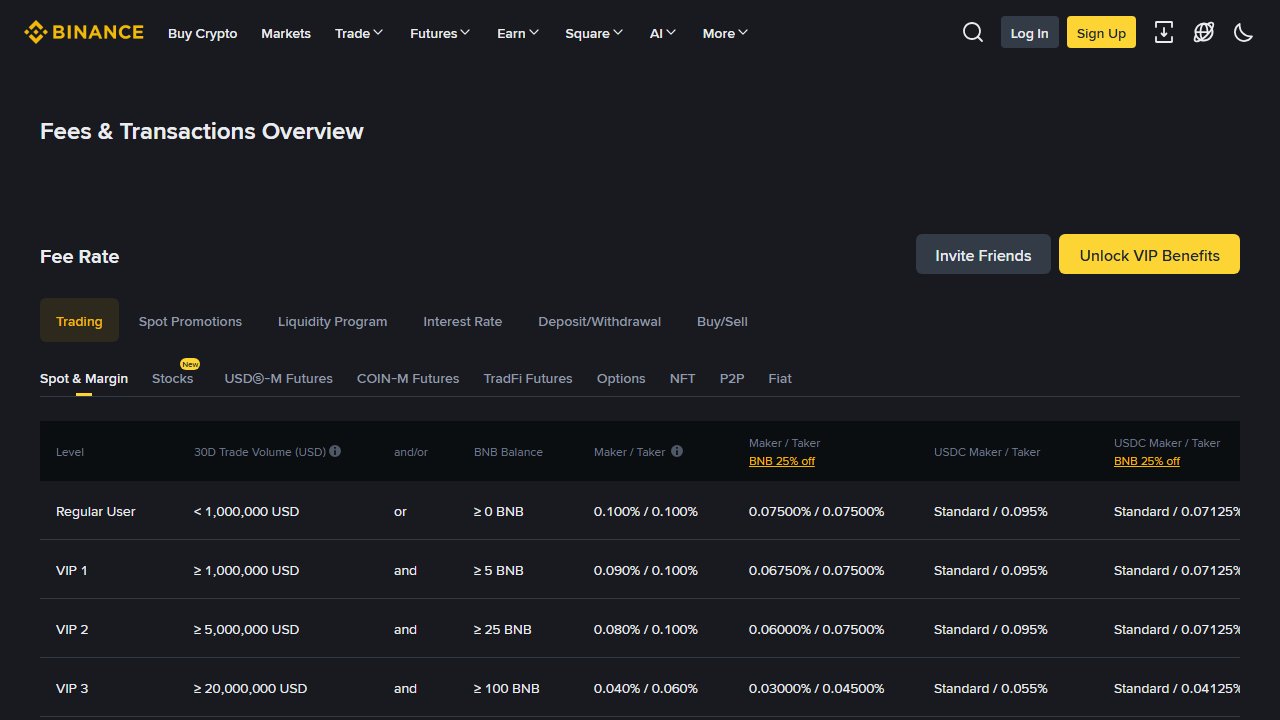1280x720 pixels.
Task: Click the 'Fees & Transactions Overview' heading
Action: click(x=202, y=131)
